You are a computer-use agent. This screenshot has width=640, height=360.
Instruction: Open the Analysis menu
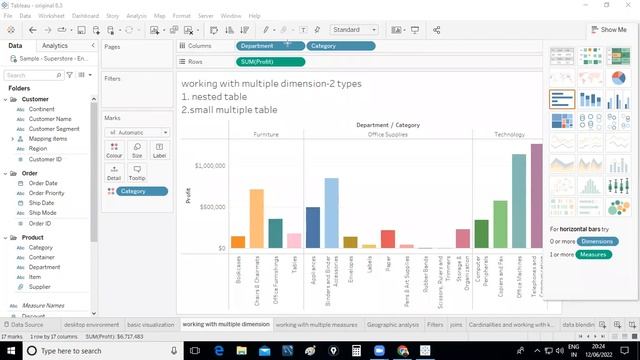click(x=136, y=16)
